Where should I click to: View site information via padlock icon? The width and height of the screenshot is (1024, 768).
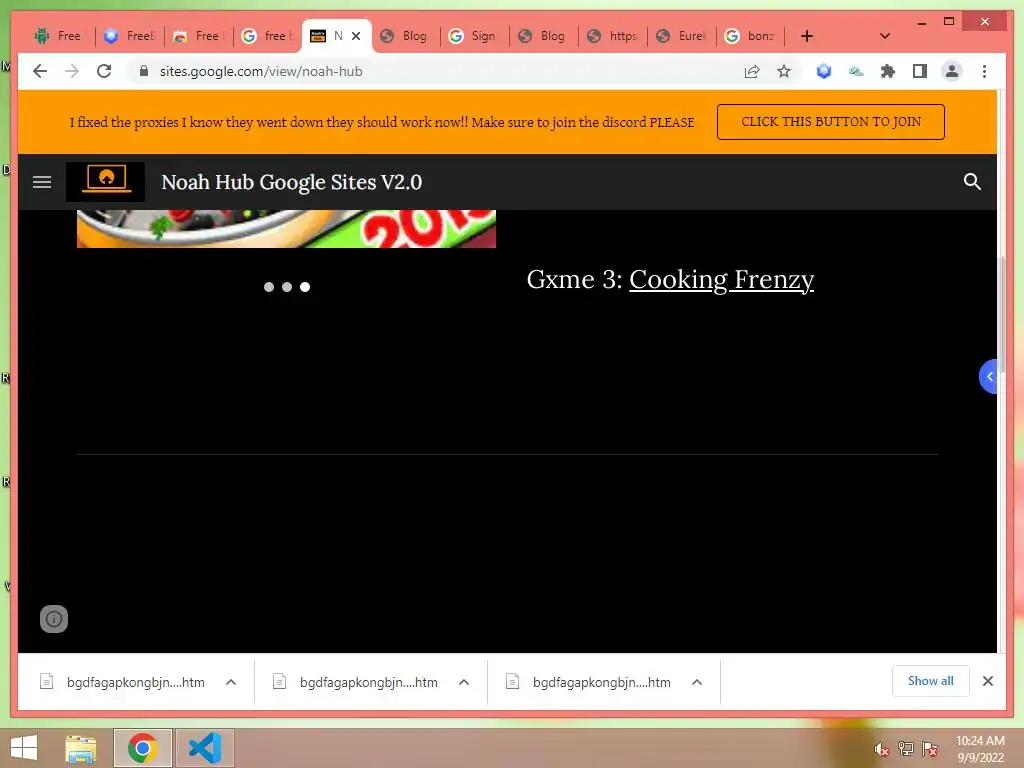tap(144, 71)
